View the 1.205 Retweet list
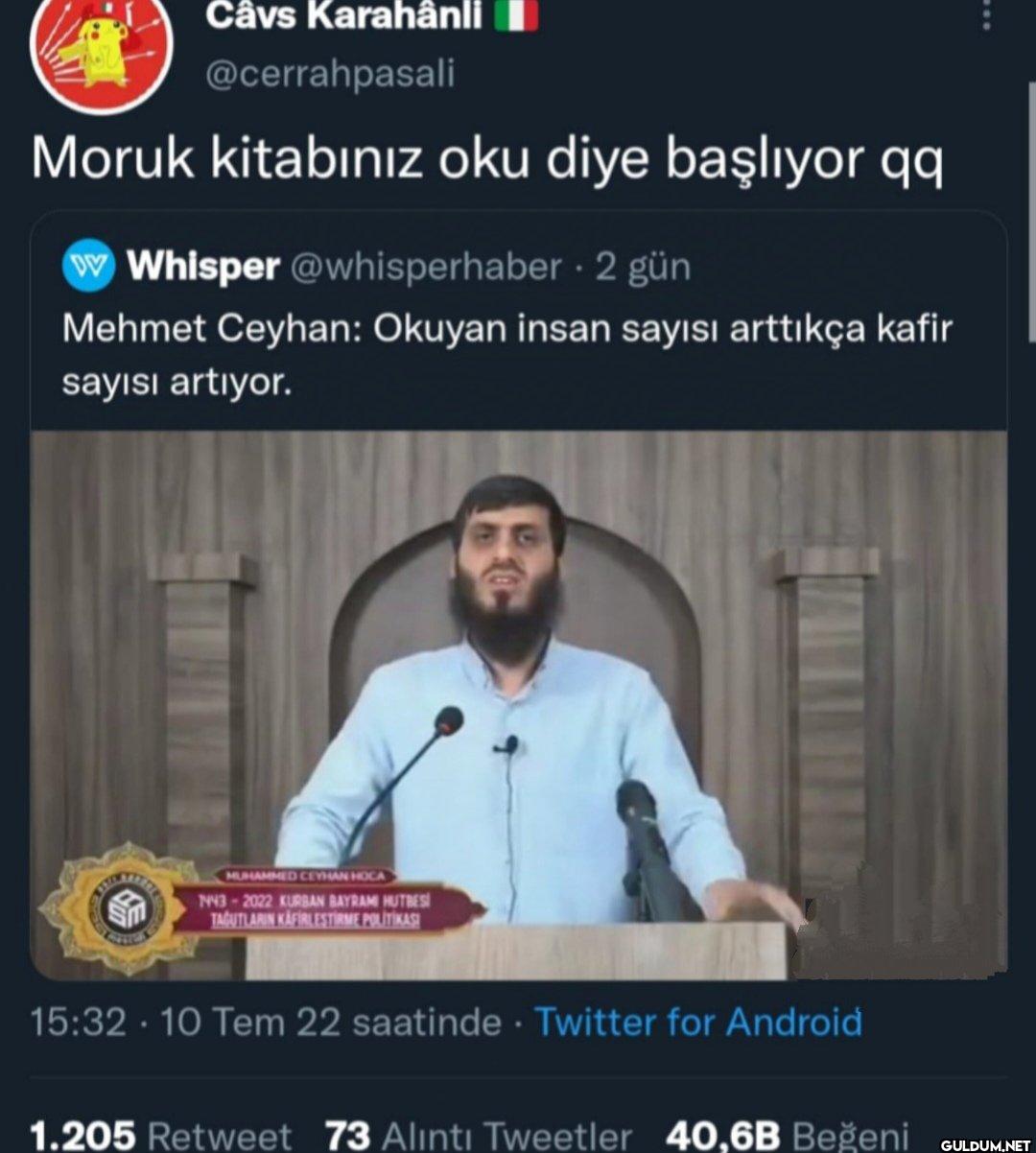 pyautogui.click(x=160, y=1135)
